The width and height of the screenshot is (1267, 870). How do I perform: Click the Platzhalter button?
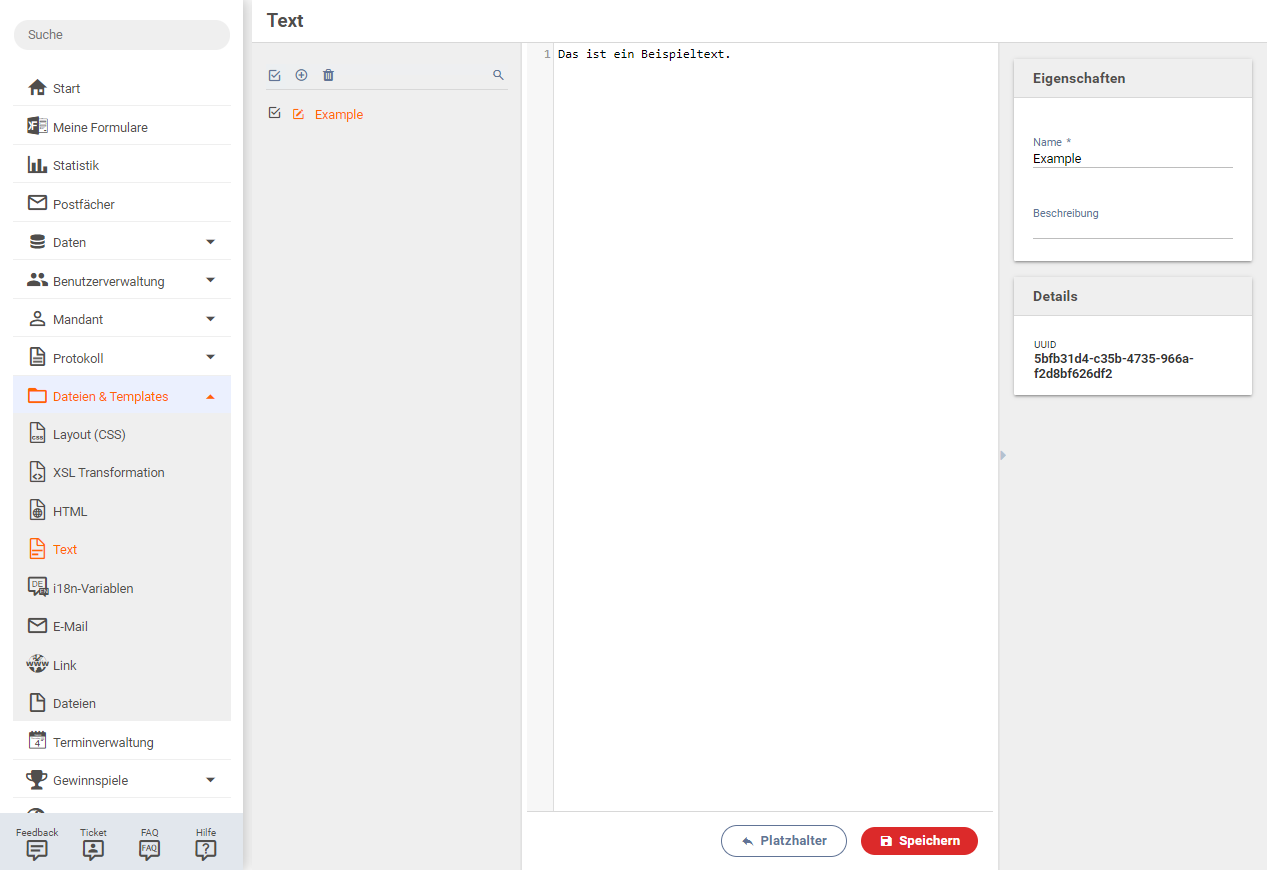point(783,841)
